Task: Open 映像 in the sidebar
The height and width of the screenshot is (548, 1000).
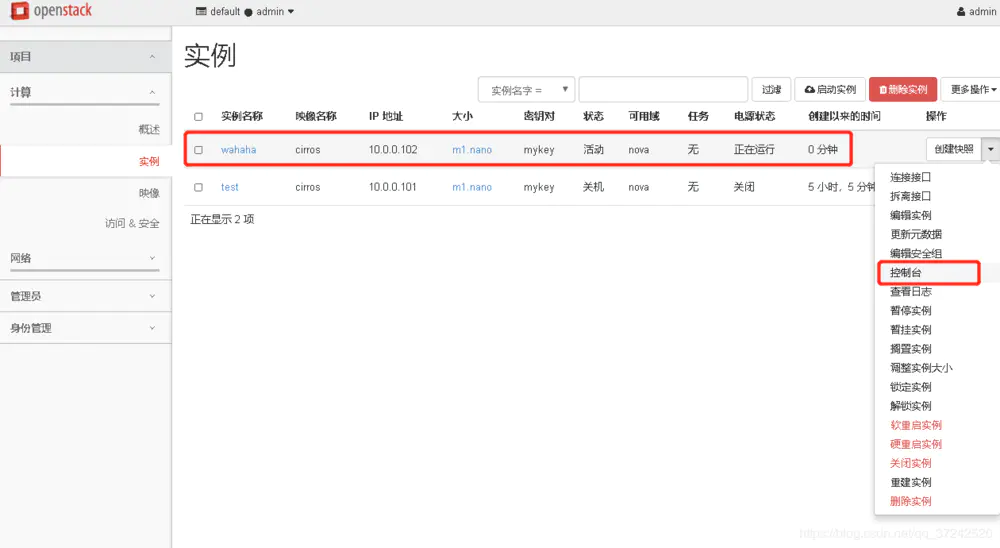Action: (x=149, y=193)
